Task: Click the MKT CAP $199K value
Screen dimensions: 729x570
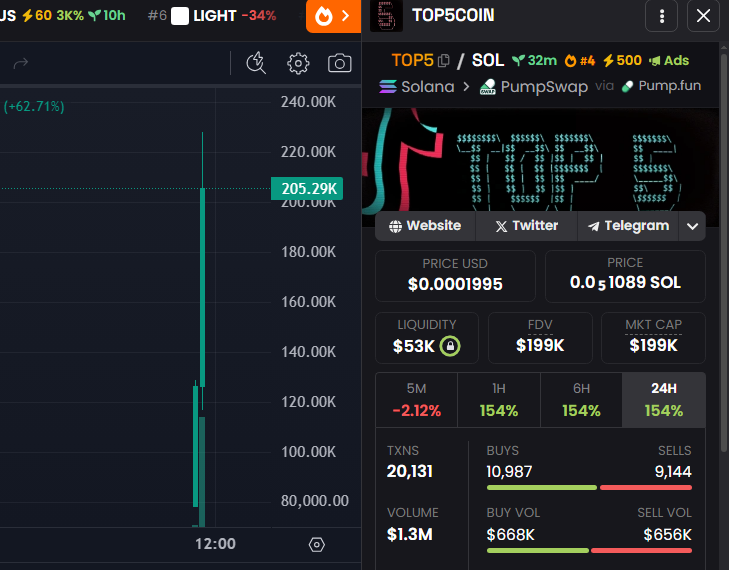Action: tap(653, 345)
